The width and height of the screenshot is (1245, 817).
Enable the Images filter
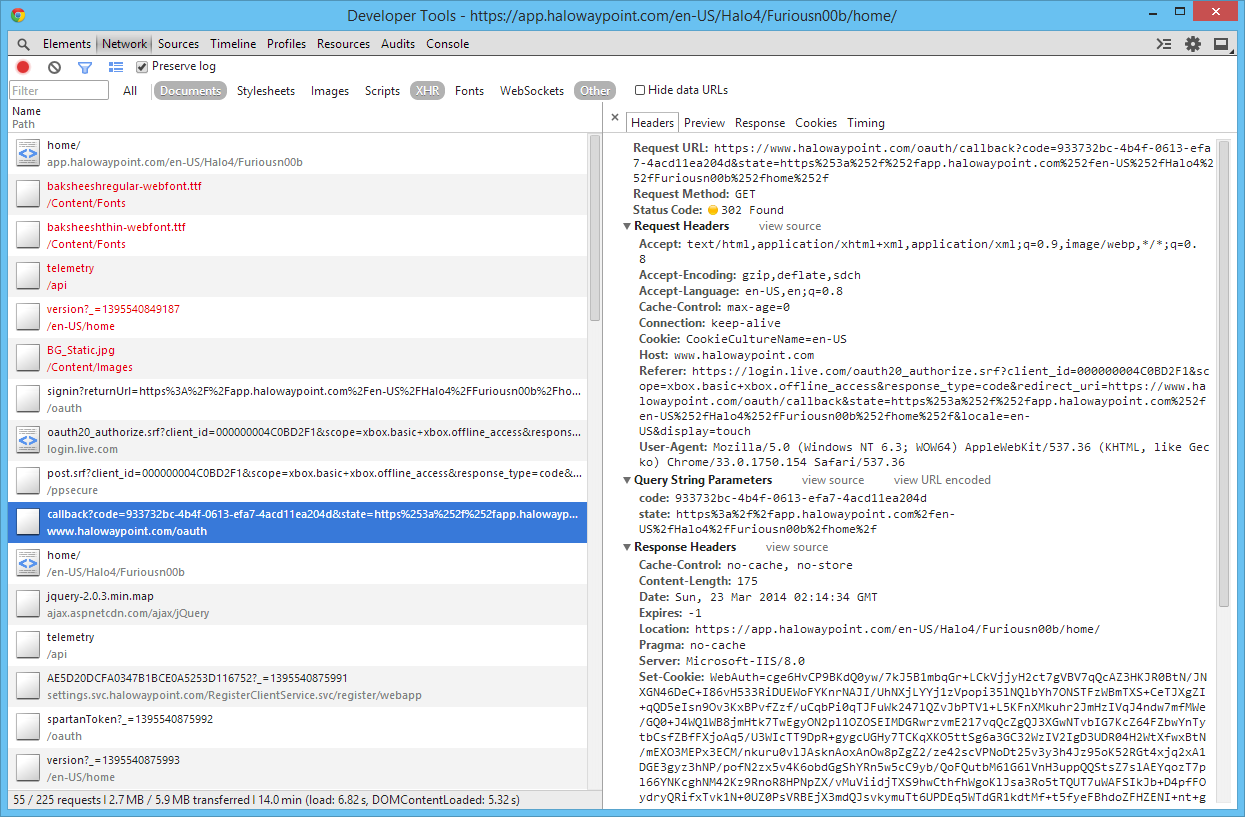coord(330,91)
